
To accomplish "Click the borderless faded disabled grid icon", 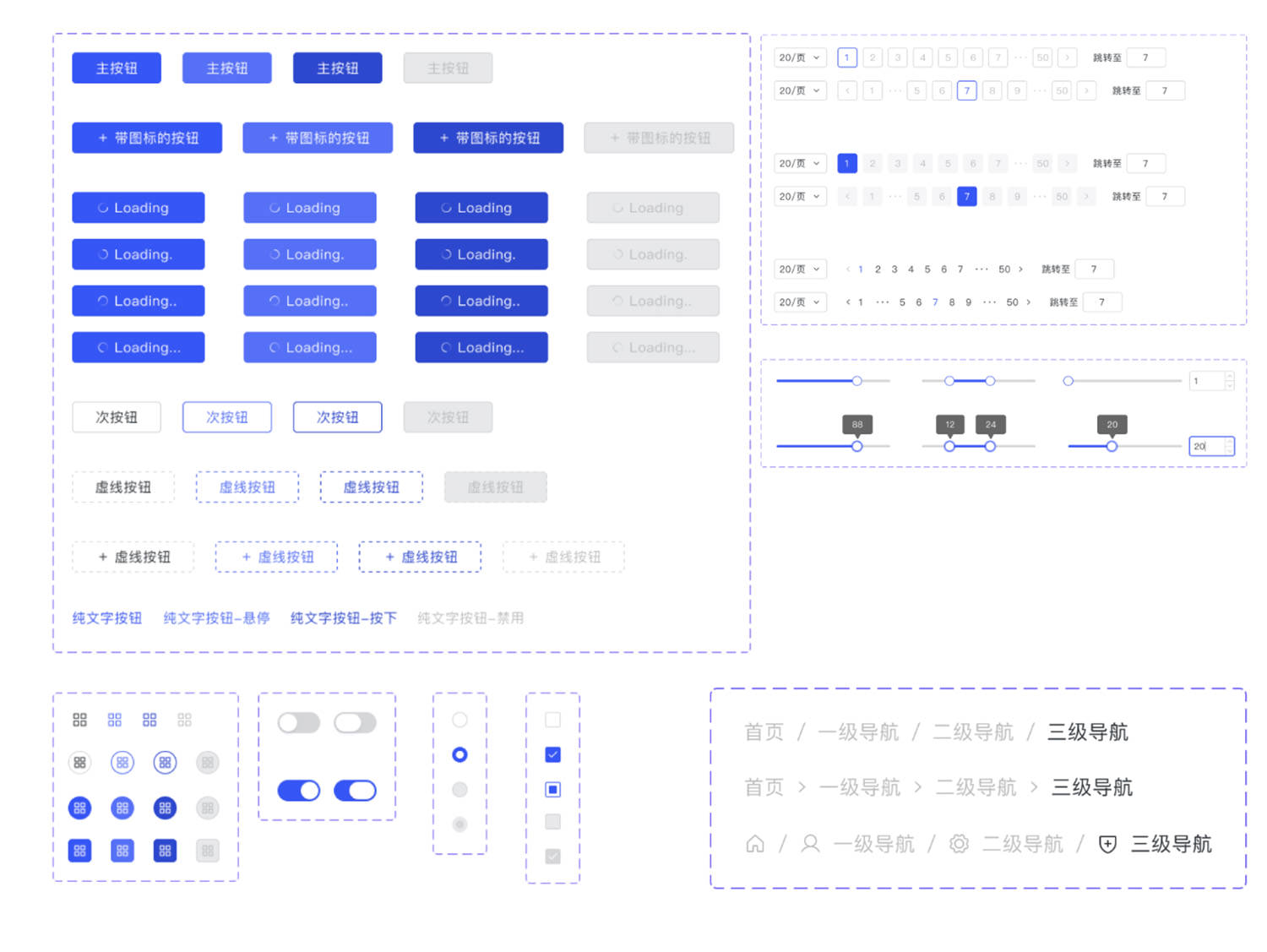I will pos(184,720).
